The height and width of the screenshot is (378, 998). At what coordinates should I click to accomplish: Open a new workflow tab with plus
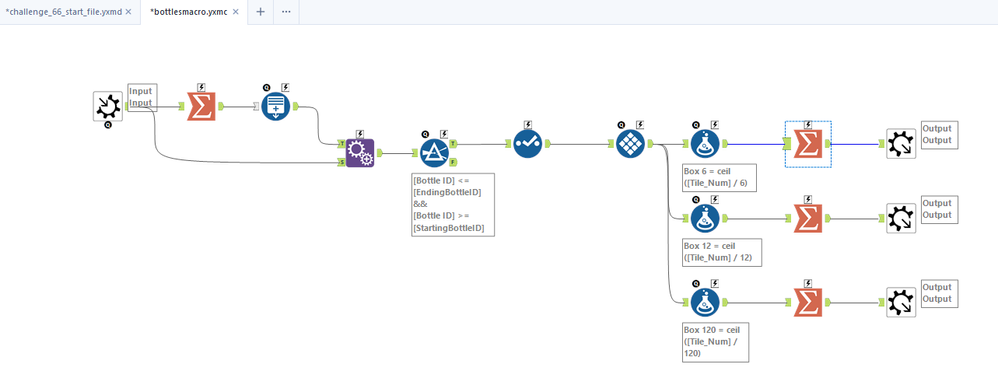pos(260,12)
